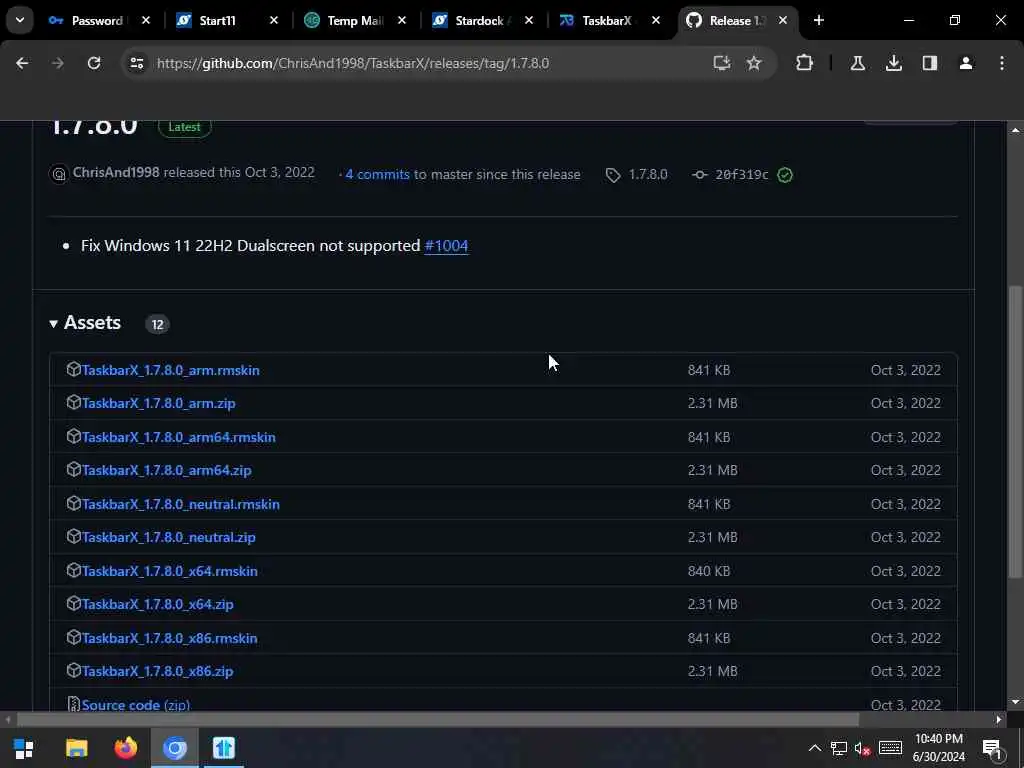Switch to the Temp Mail tab
This screenshot has width=1024, height=768.
355,21
